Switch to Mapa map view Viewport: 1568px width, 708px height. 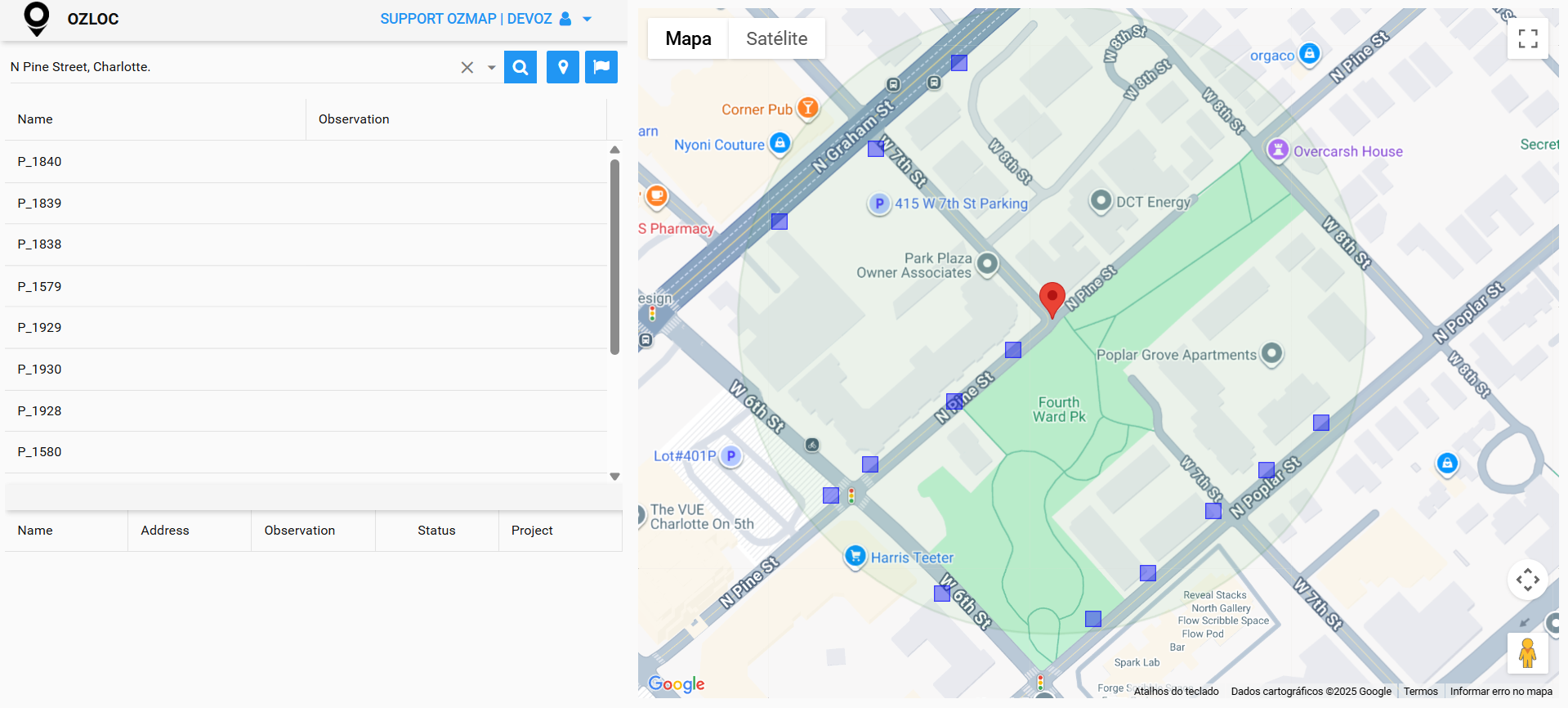click(688, 38)
